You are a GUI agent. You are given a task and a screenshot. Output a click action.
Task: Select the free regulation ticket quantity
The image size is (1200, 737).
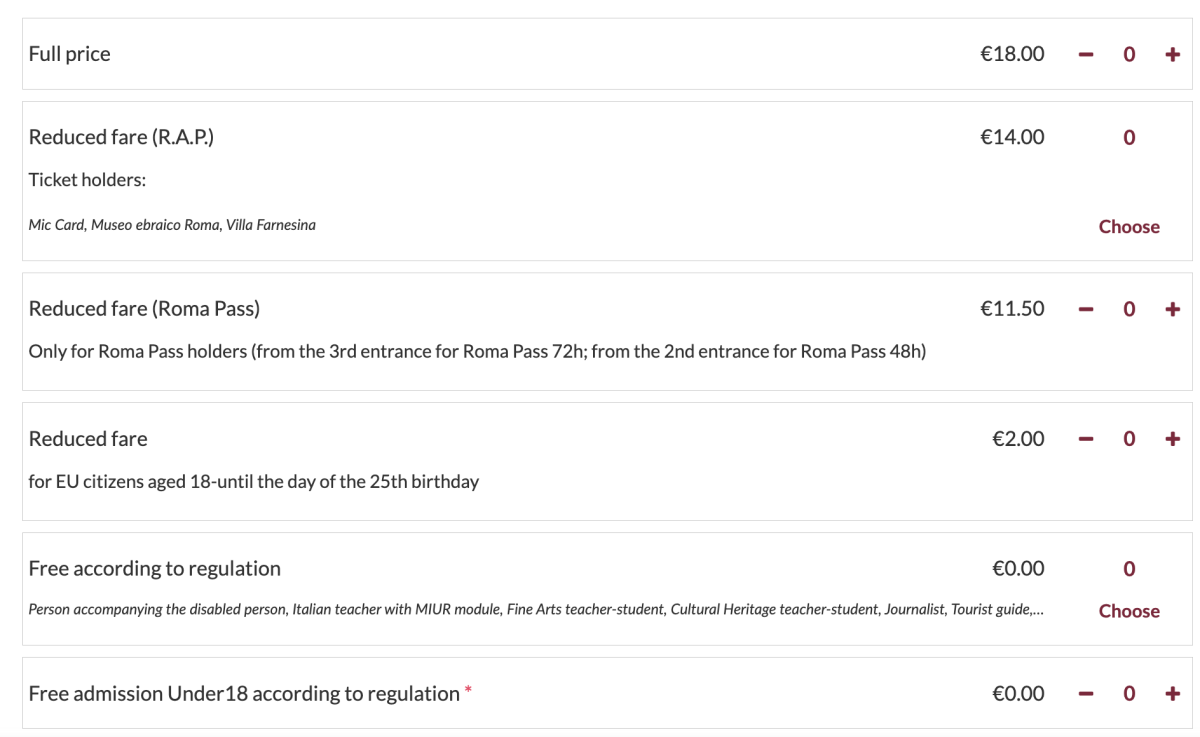(x=1129, y=569)
